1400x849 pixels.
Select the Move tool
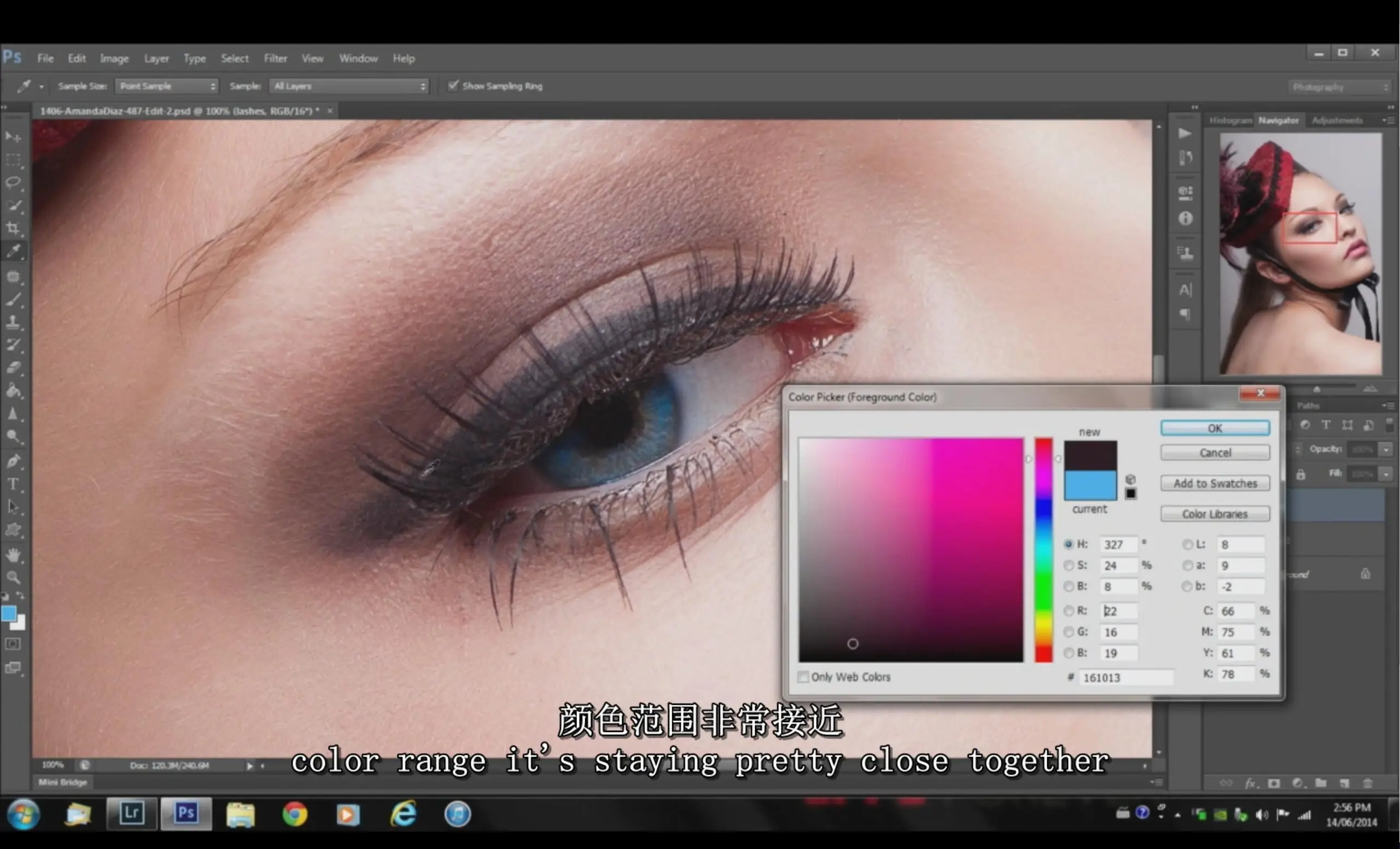(x=13, y=136)
